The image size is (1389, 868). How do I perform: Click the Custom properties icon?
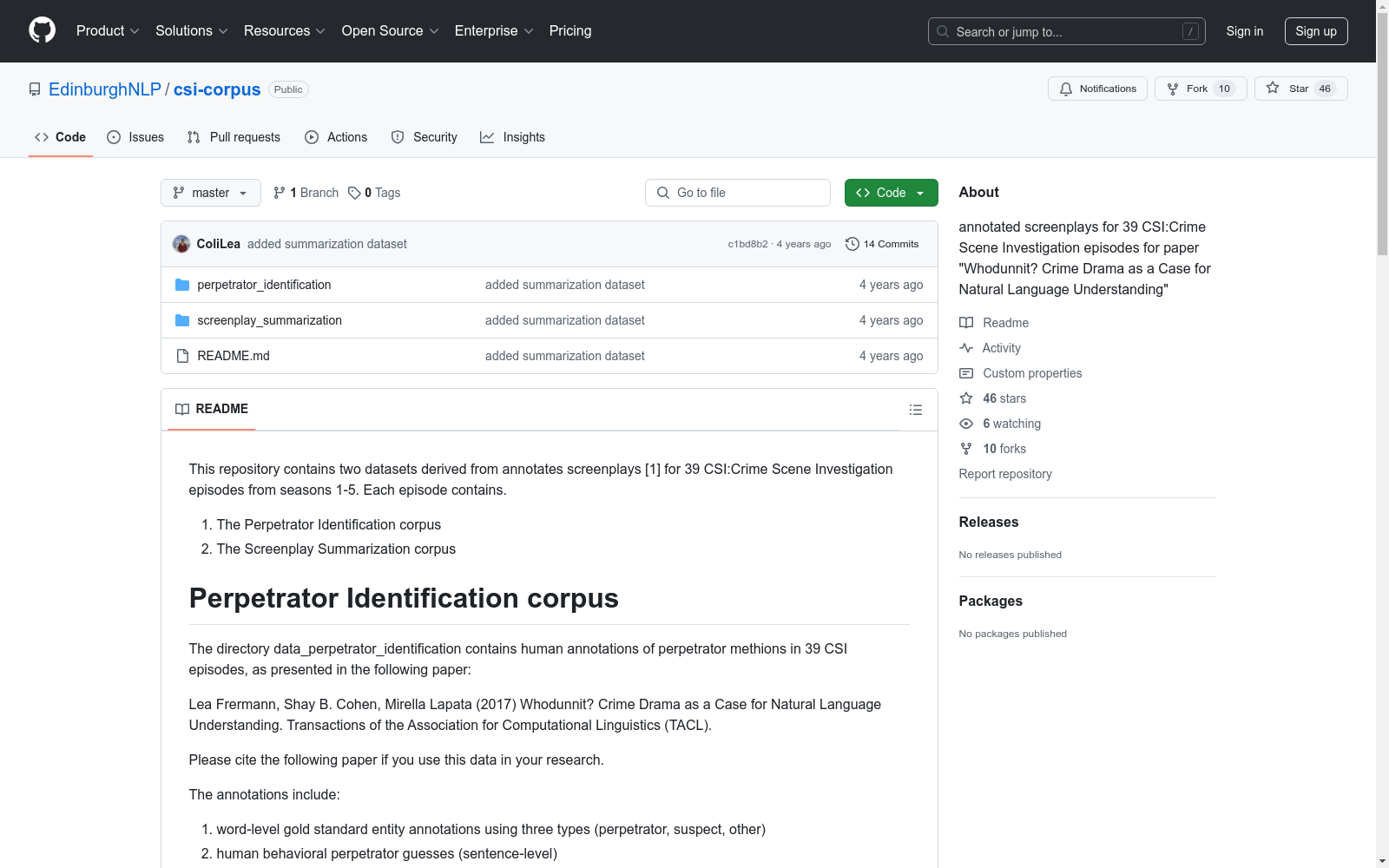click(x=966, y=373)
